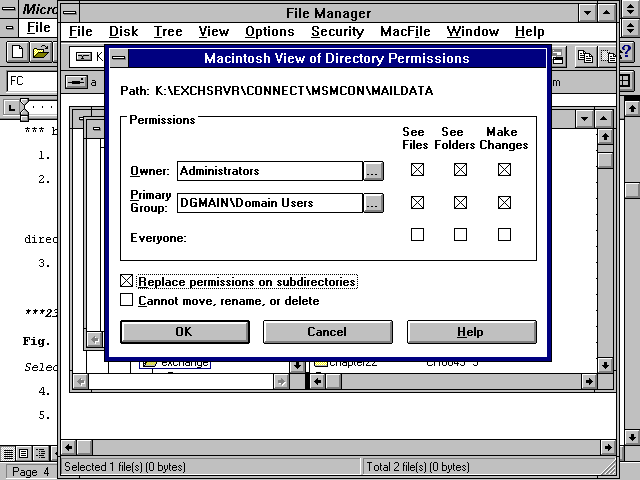Select chapter22 folder in file list
Image resolution: width=640 pixels, height=480 pixels.
tap(346, 363)
